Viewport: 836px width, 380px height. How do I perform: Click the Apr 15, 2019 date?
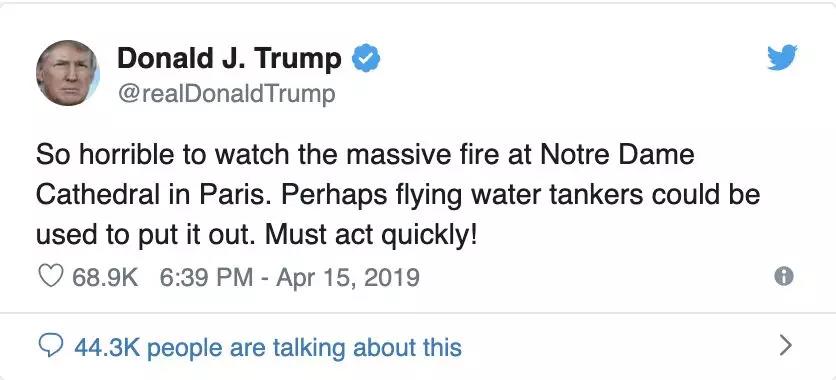coord(348,277)
